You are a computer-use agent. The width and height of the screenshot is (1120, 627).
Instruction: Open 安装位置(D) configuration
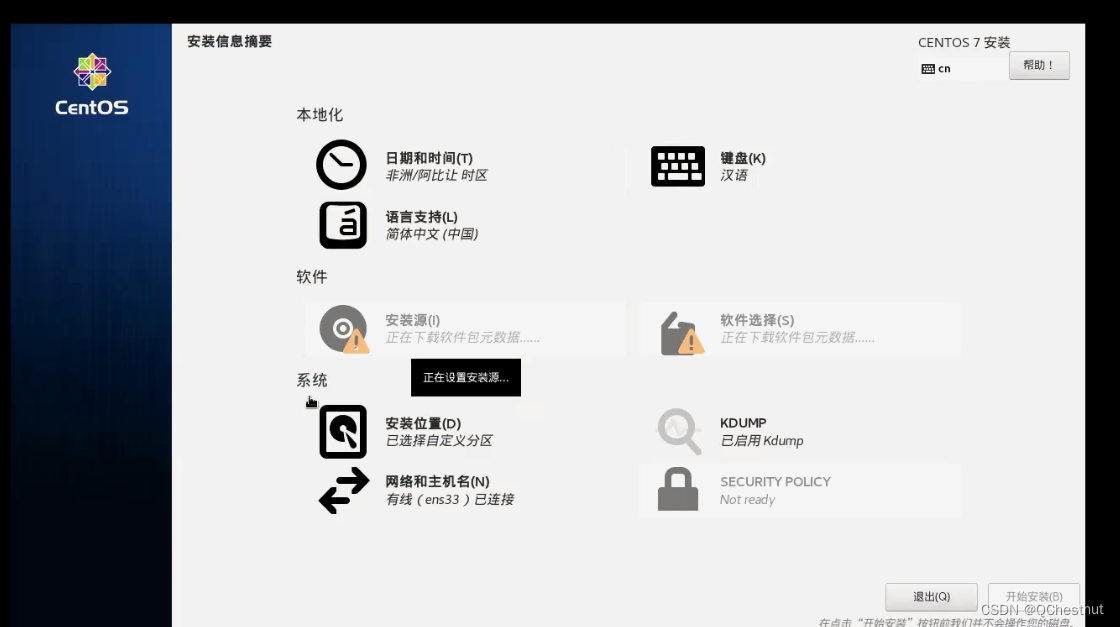424,423
